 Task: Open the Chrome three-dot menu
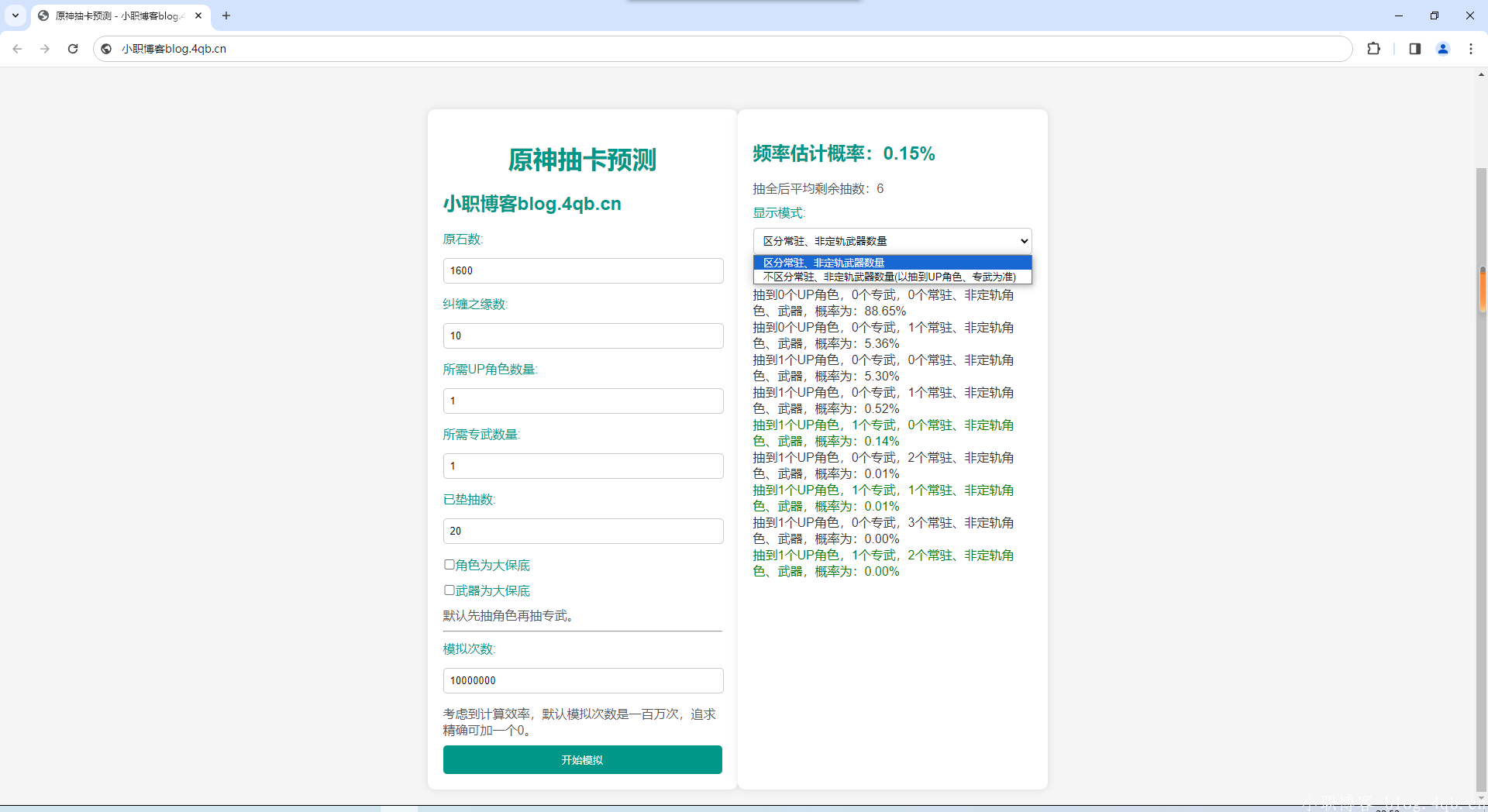(x=1470, y=49)
